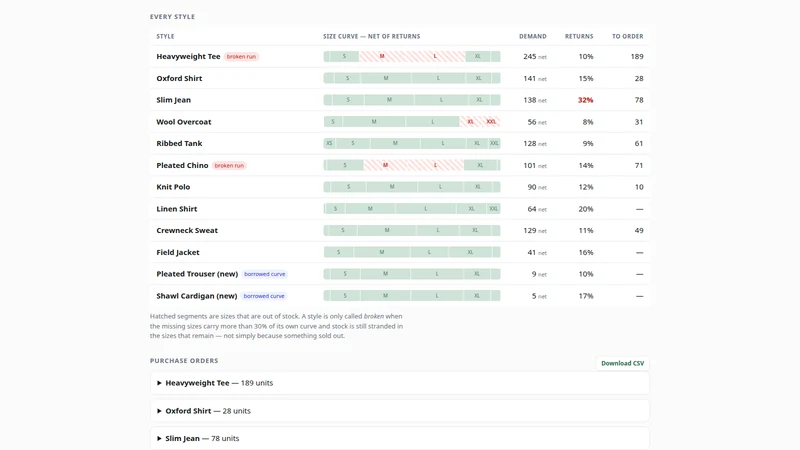
Task: Click the 49 to-order value for Crewneck Sweat
Action: click(x=639, y=231)
